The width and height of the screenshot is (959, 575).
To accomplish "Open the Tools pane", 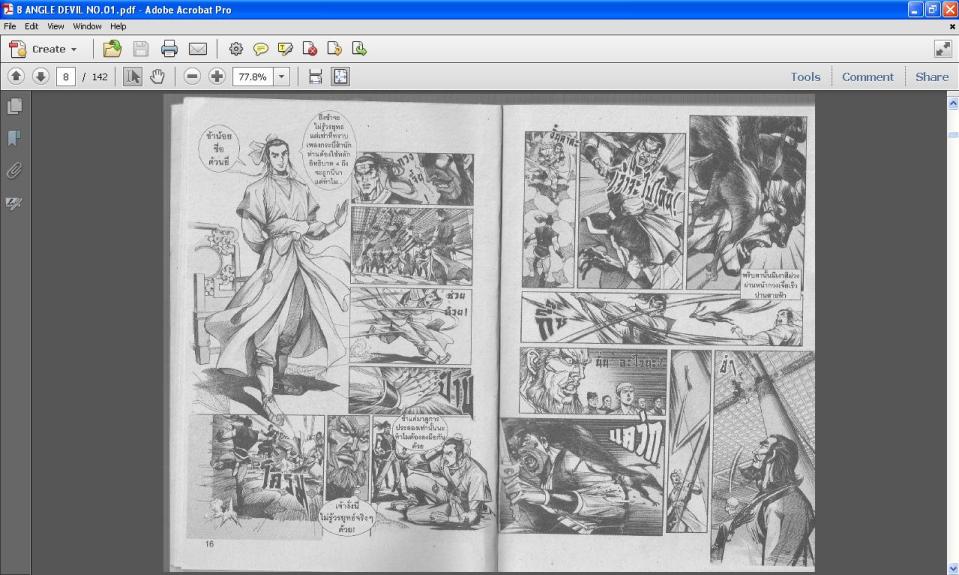I will click(805, 77).
